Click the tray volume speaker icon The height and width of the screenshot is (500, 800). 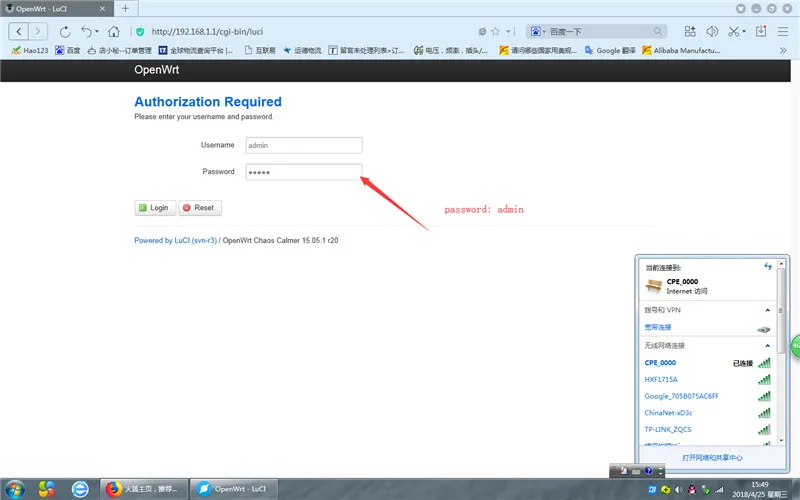tap(679, 490)
